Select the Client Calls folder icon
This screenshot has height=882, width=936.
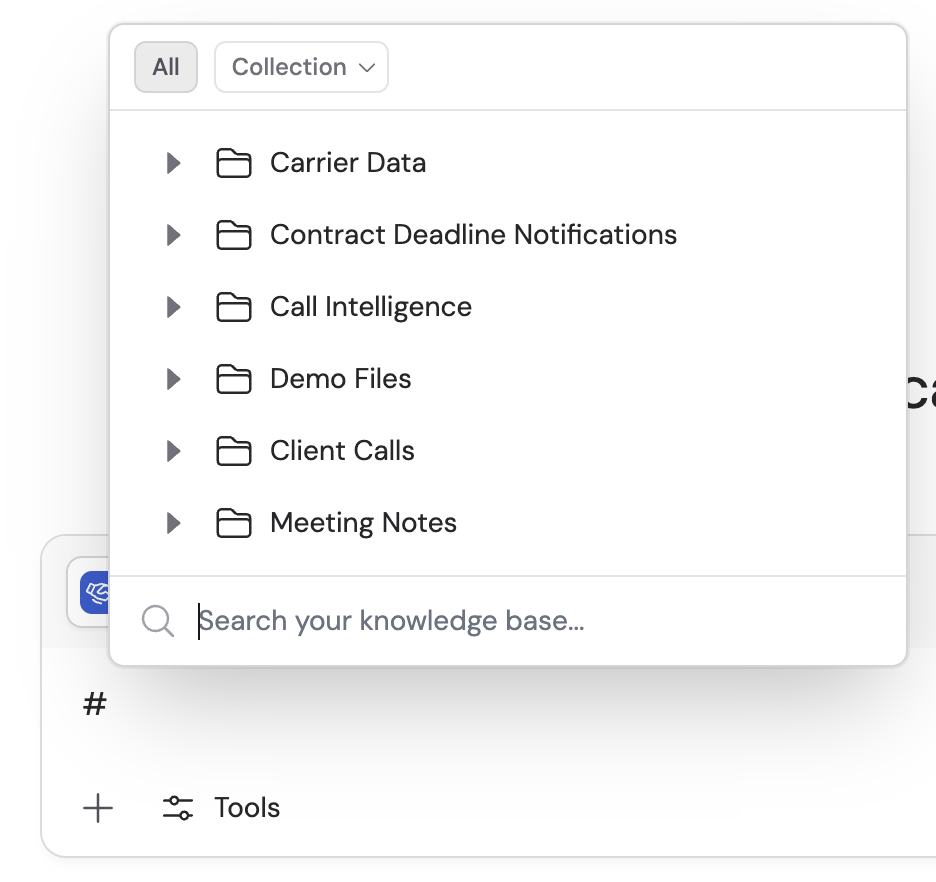pyautogui.click(x=234, y=451)
